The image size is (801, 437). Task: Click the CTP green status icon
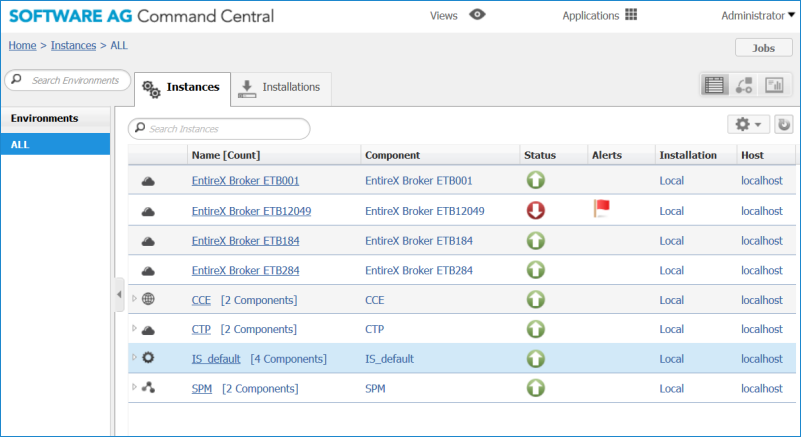(x=536, y=329)
